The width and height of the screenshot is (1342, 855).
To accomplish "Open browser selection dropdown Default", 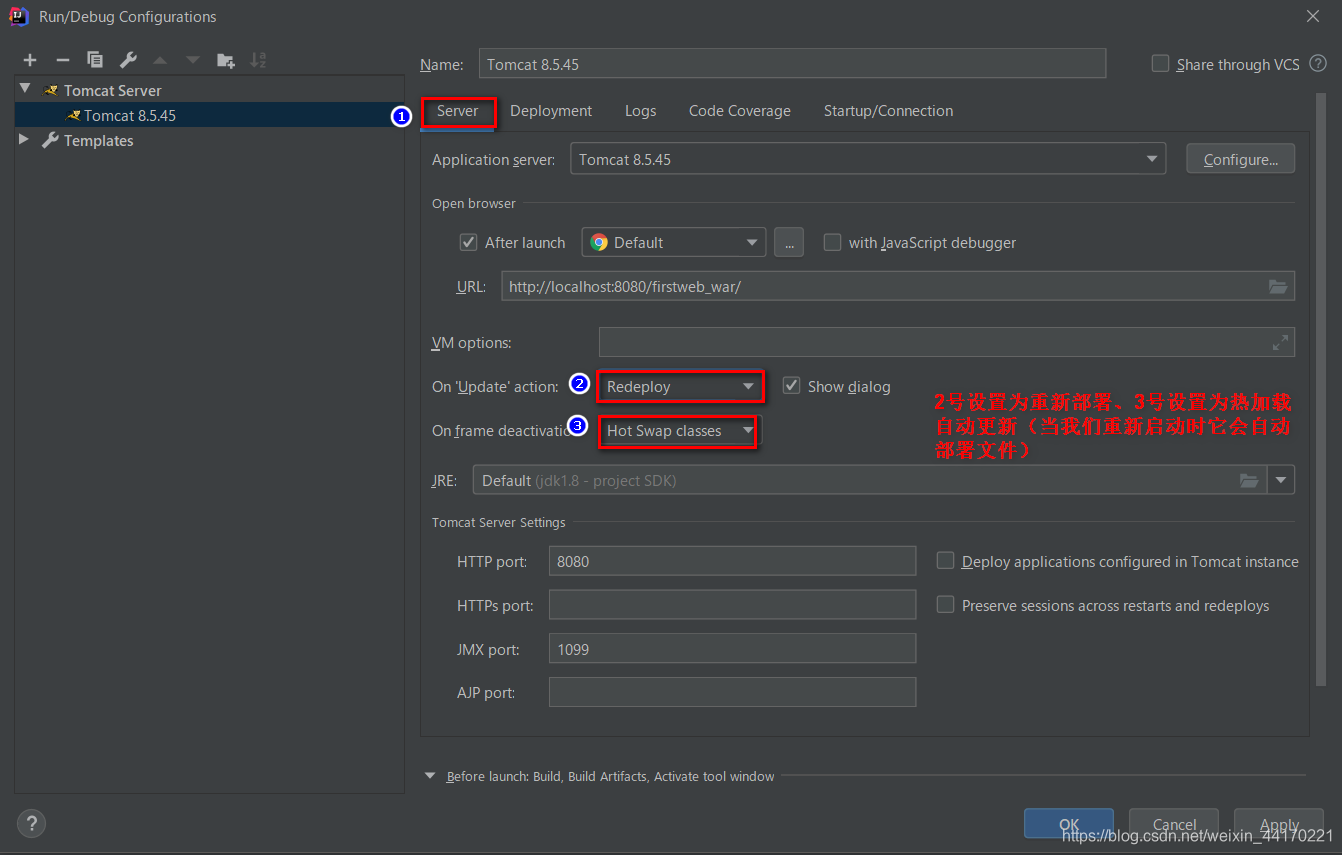I will click(674, 242).
